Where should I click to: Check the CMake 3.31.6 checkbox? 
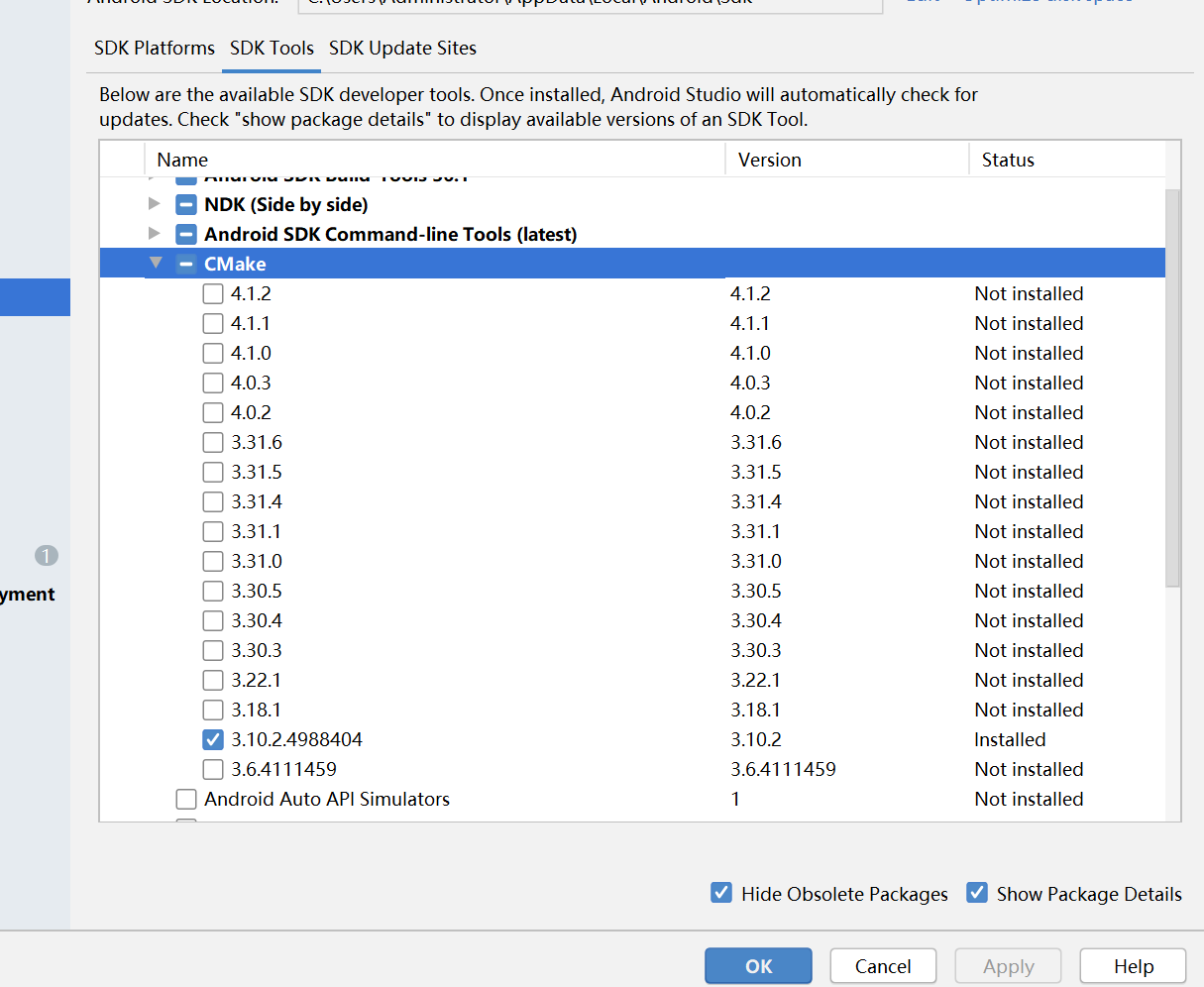coord(213,443)
